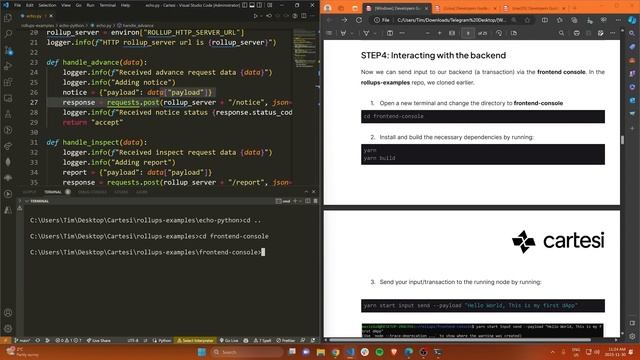
Task: Open the Terminal menu in VS Code
Action: point(107,5)
